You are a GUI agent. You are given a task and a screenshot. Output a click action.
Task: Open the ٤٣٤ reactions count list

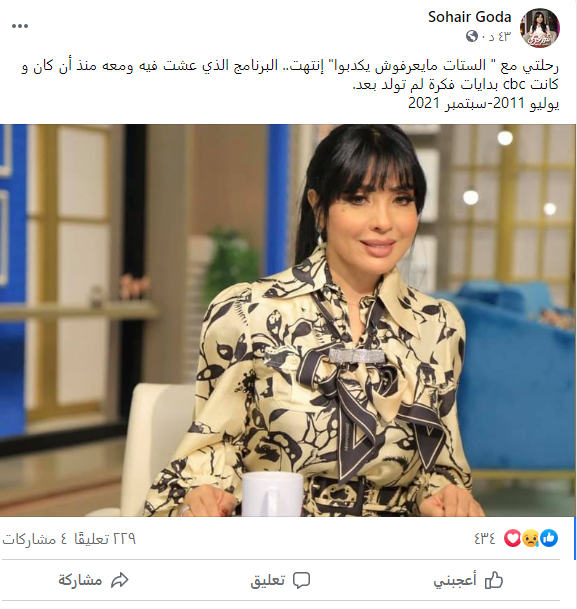tap(485, 539)
